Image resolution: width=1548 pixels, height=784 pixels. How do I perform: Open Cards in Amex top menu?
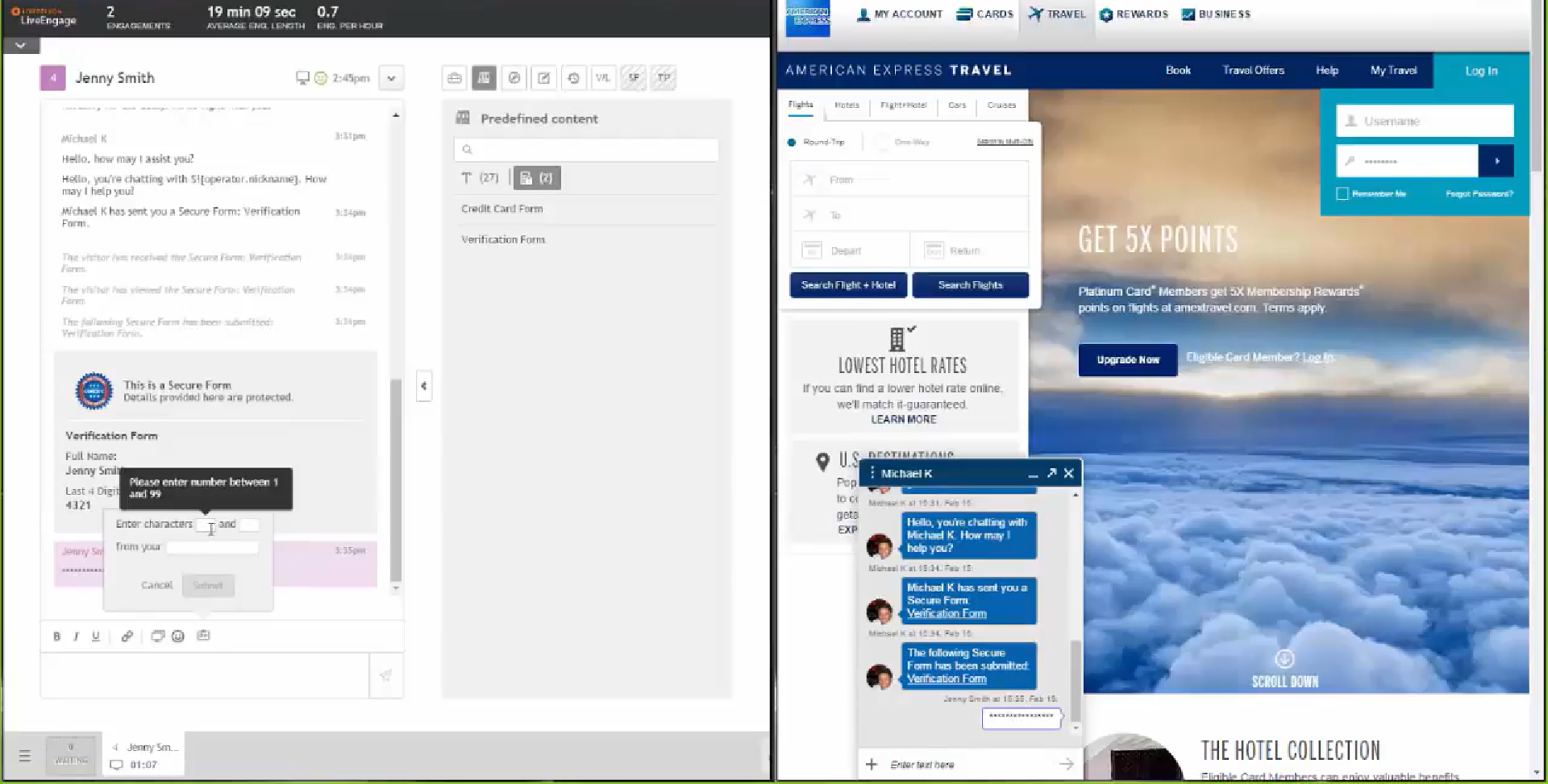[x=985, y=15]
